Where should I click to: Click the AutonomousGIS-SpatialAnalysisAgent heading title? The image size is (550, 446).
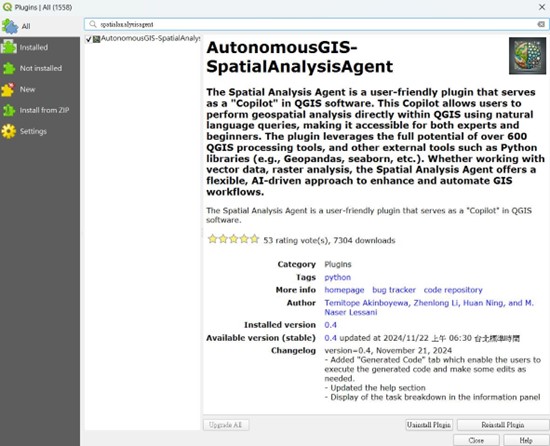click(300, 57)
